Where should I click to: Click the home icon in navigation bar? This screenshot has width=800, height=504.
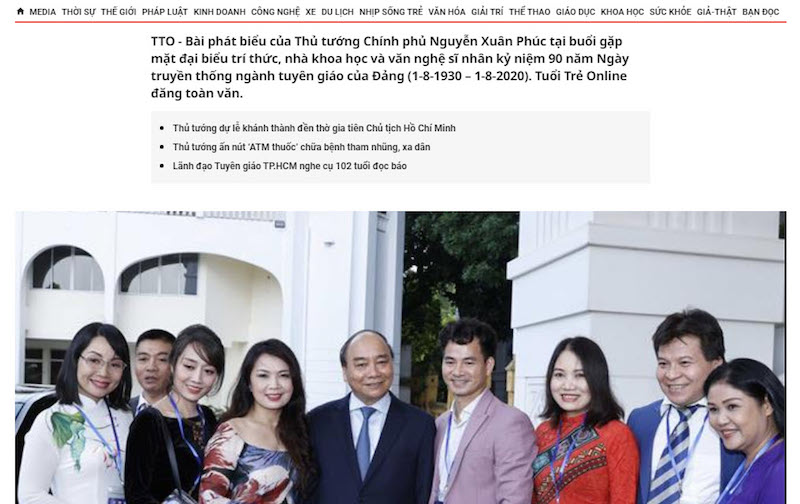pyautogui.click(x=20, y=11)
